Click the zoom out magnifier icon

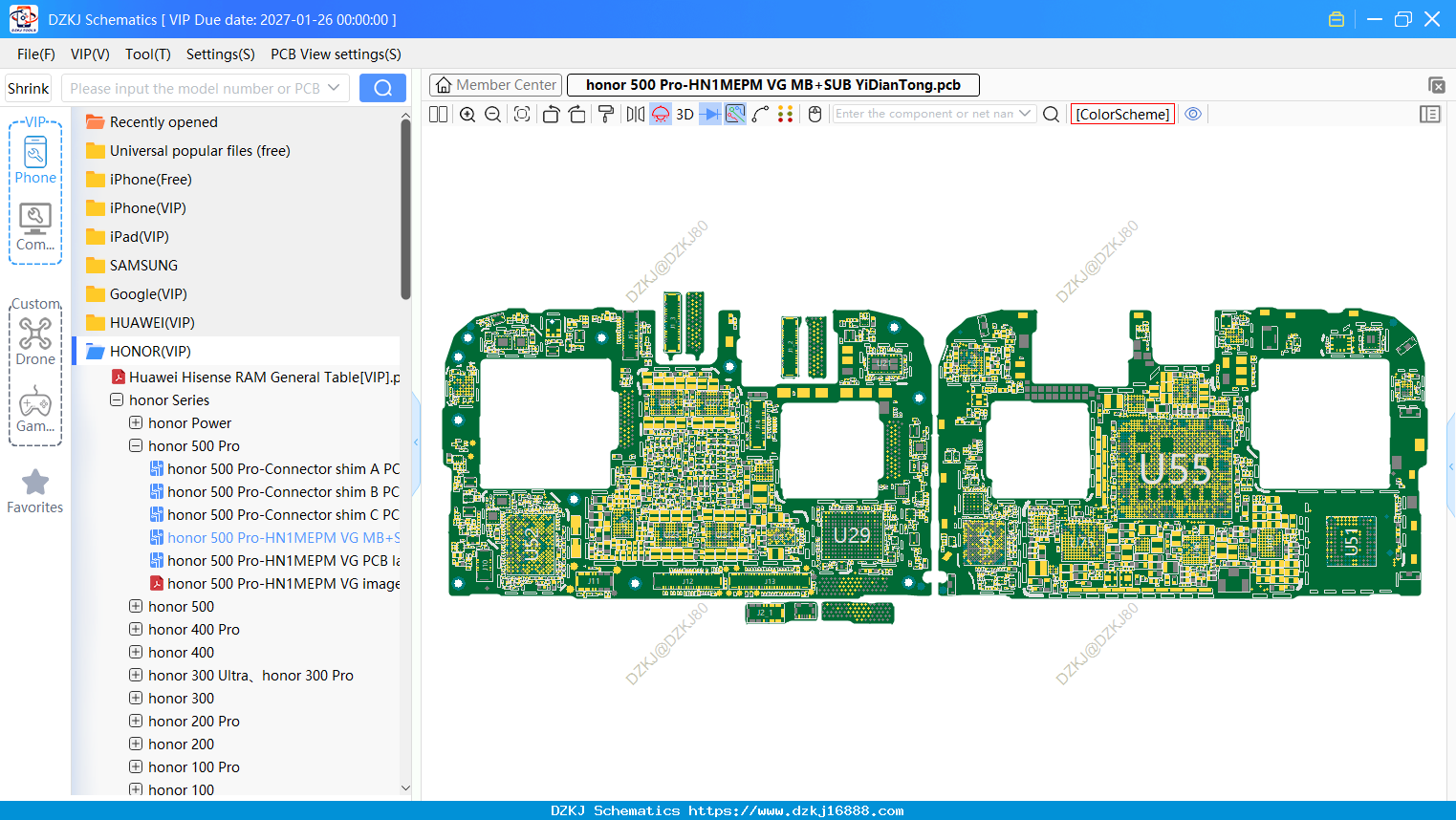pos(493,115)
